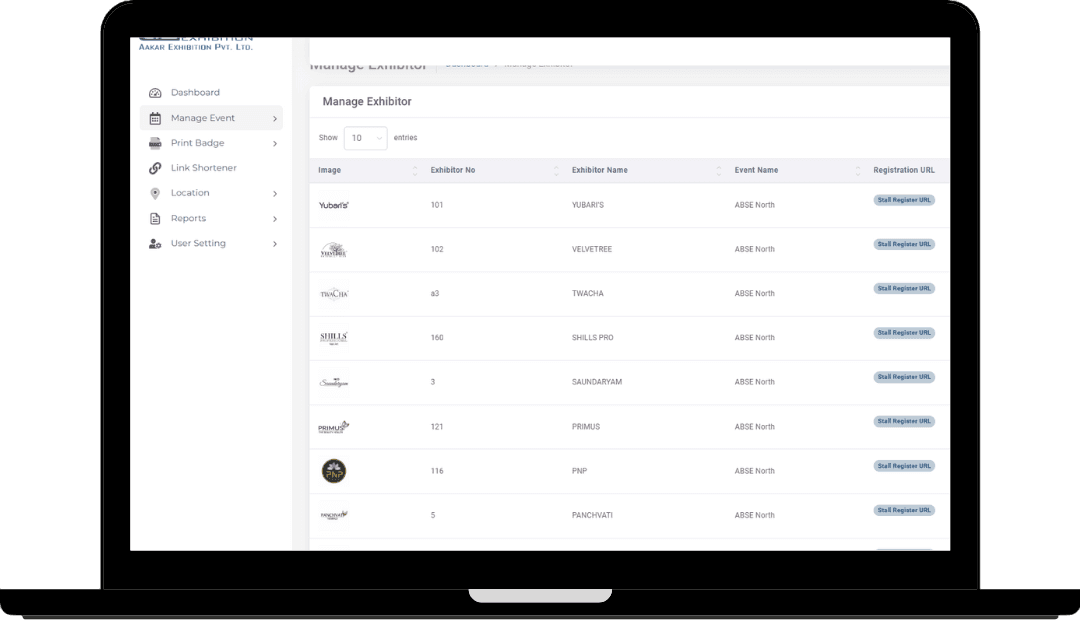This screenshot has width=1080, height=635.
Task: Open the Show entries count dropdown
Action: (x=366, y=138)
